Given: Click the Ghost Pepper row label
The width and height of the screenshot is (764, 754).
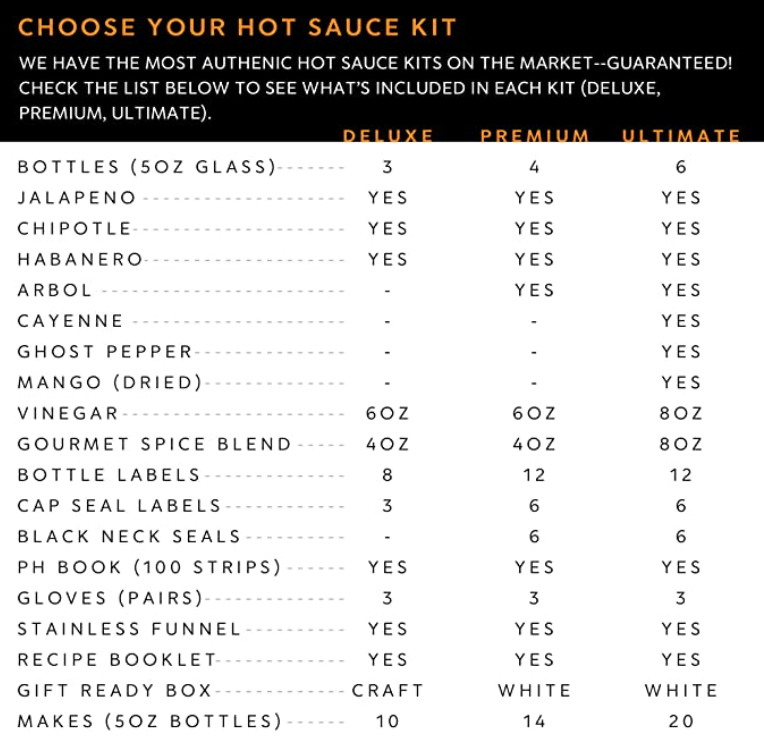Looking at the screenshot, I should (x=105, y=352).
